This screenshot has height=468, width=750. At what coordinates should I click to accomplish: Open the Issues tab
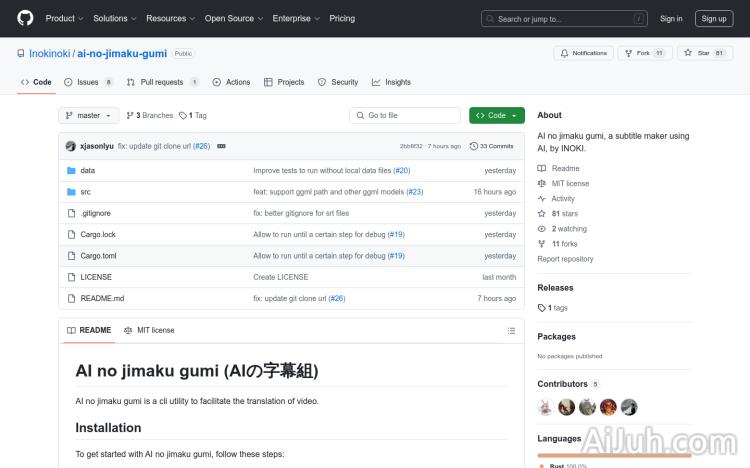click(88, 82)
